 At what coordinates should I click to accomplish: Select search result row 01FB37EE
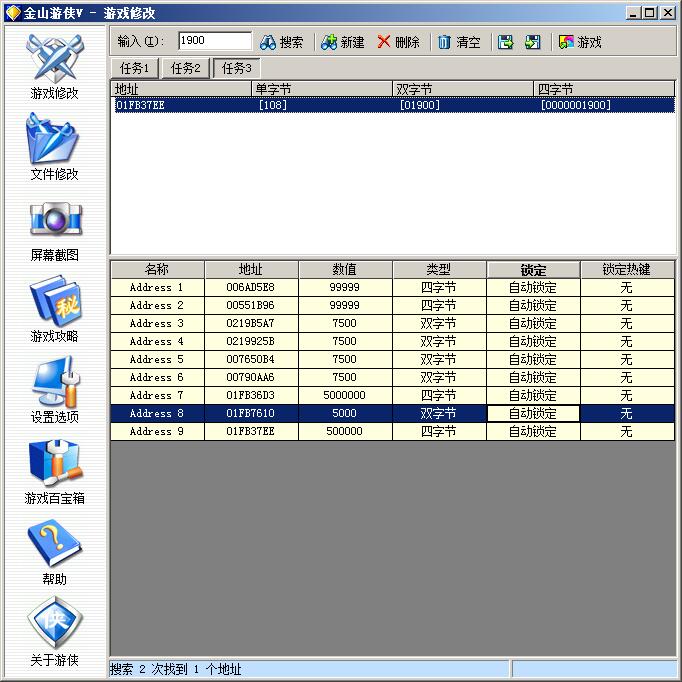pos(394,105)
